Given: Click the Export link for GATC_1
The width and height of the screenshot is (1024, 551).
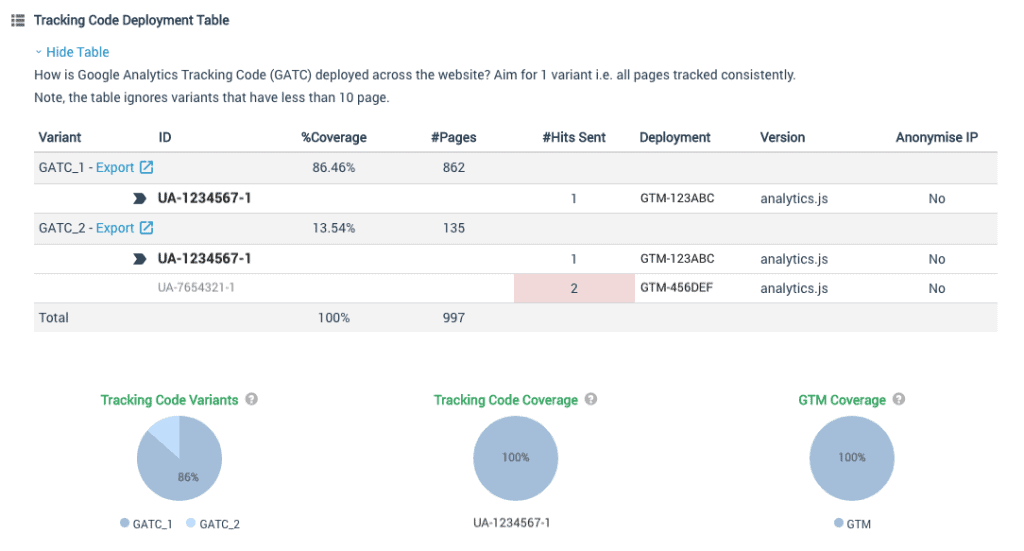Looking at the screenshot, I should (115, 167).
